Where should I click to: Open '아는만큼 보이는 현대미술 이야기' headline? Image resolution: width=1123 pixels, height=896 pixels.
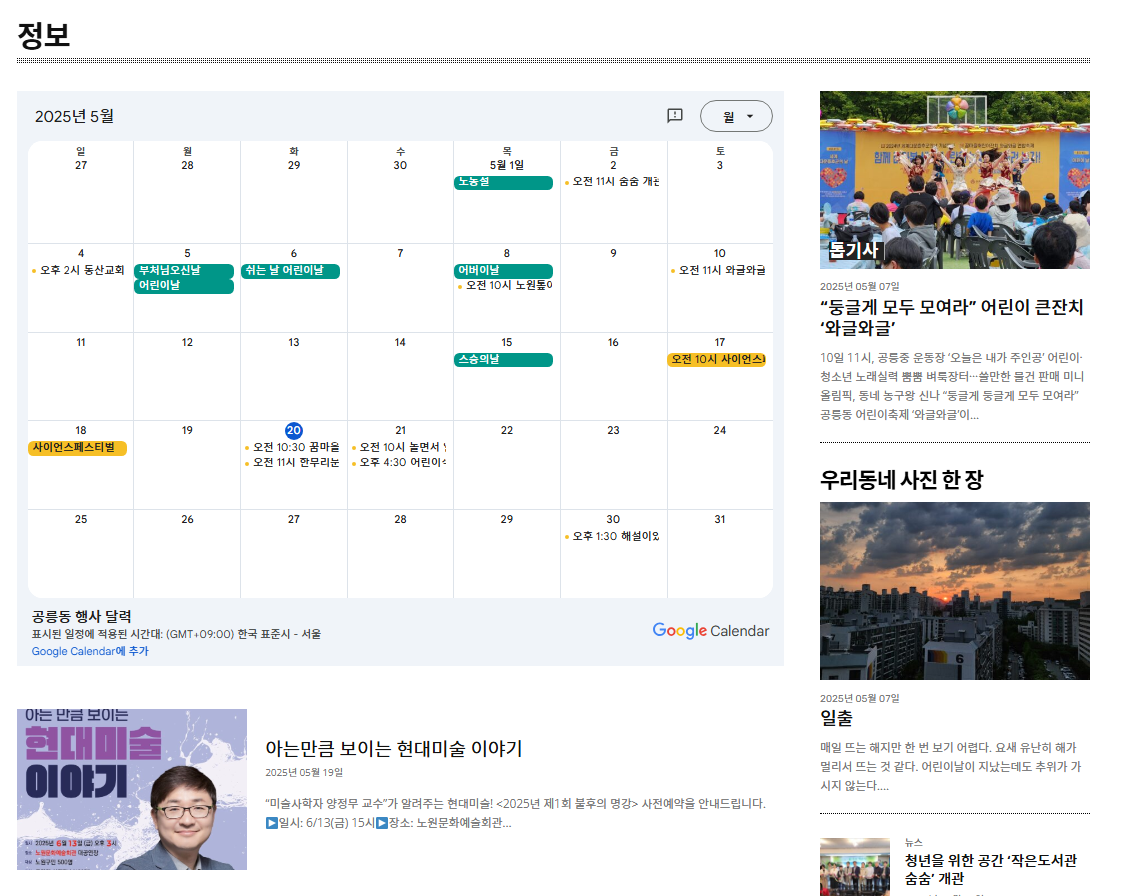(394, 749)
